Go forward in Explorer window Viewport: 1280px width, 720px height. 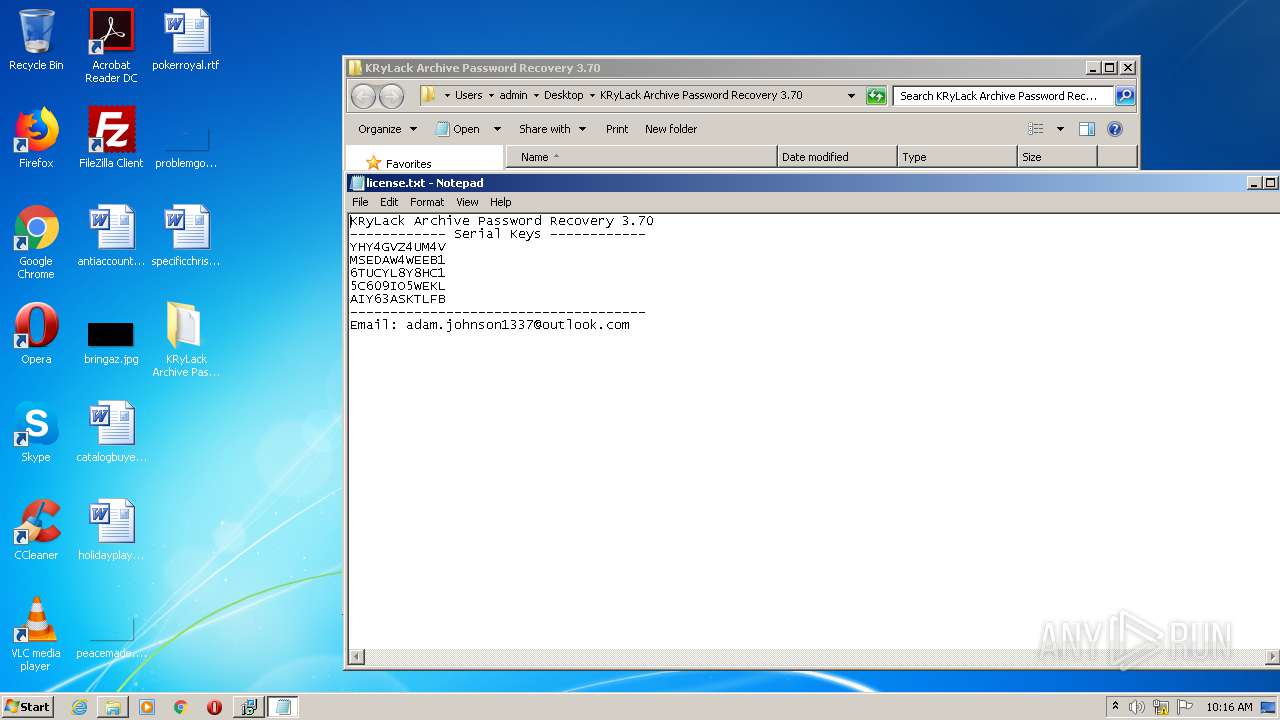pos(392,96)
